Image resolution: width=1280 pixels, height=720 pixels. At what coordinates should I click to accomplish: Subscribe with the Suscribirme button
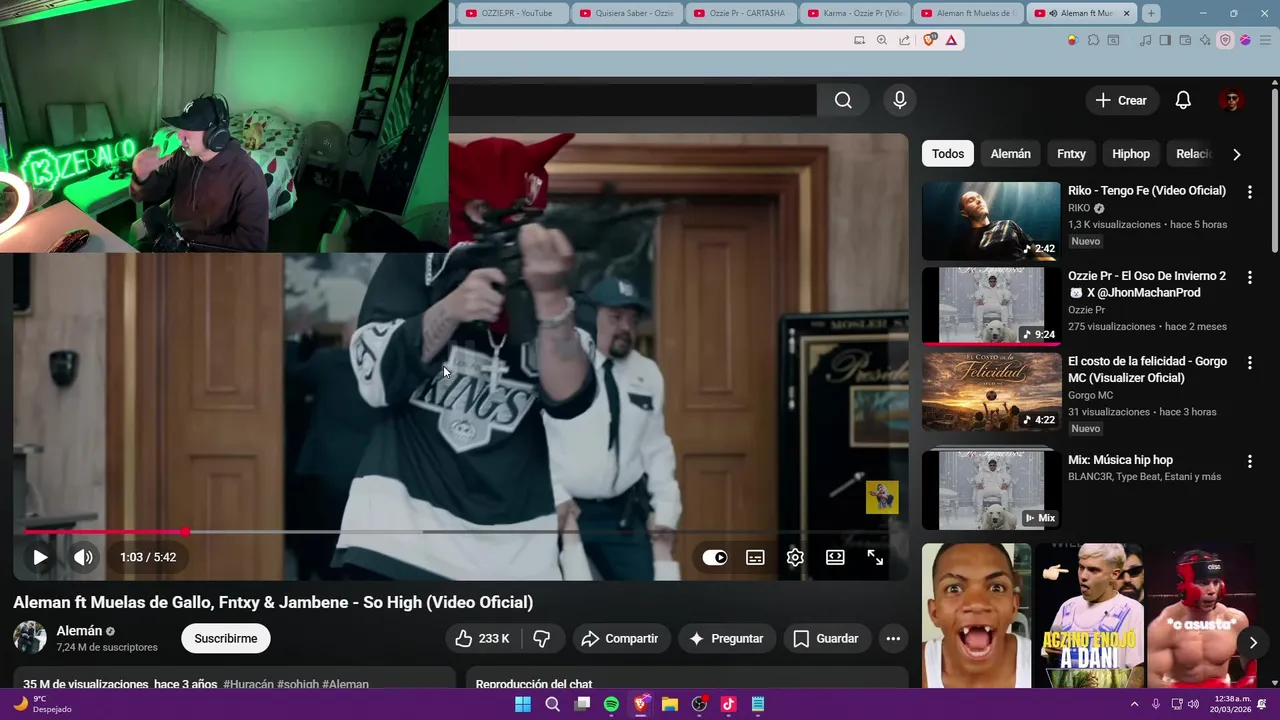(226, 638)
